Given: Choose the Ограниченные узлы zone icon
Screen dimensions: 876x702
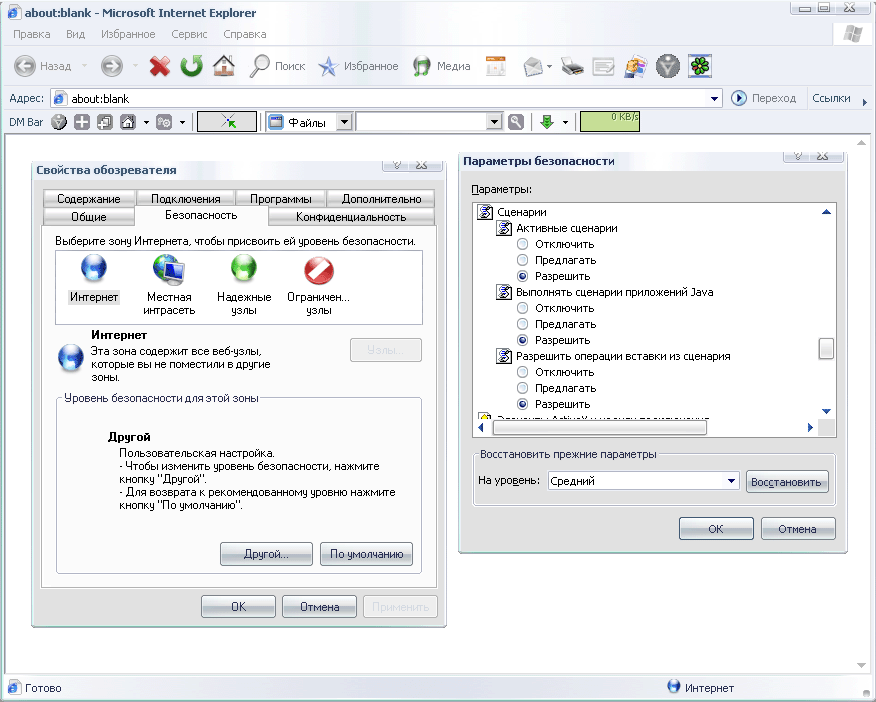Looking at the screenshot, I should click(x=318, y=270).
